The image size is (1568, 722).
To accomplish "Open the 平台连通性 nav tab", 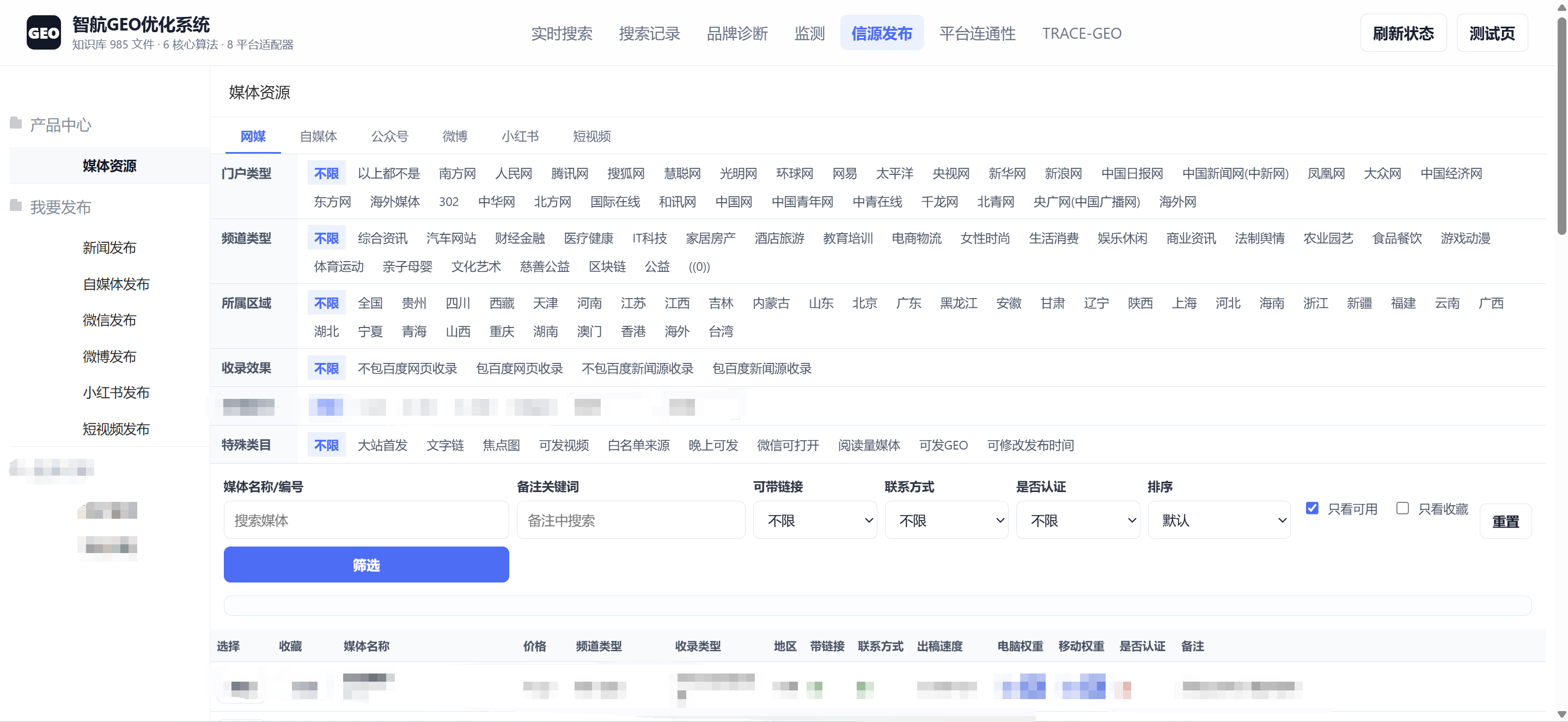I will pyautogui.click(x=977, y=33).
